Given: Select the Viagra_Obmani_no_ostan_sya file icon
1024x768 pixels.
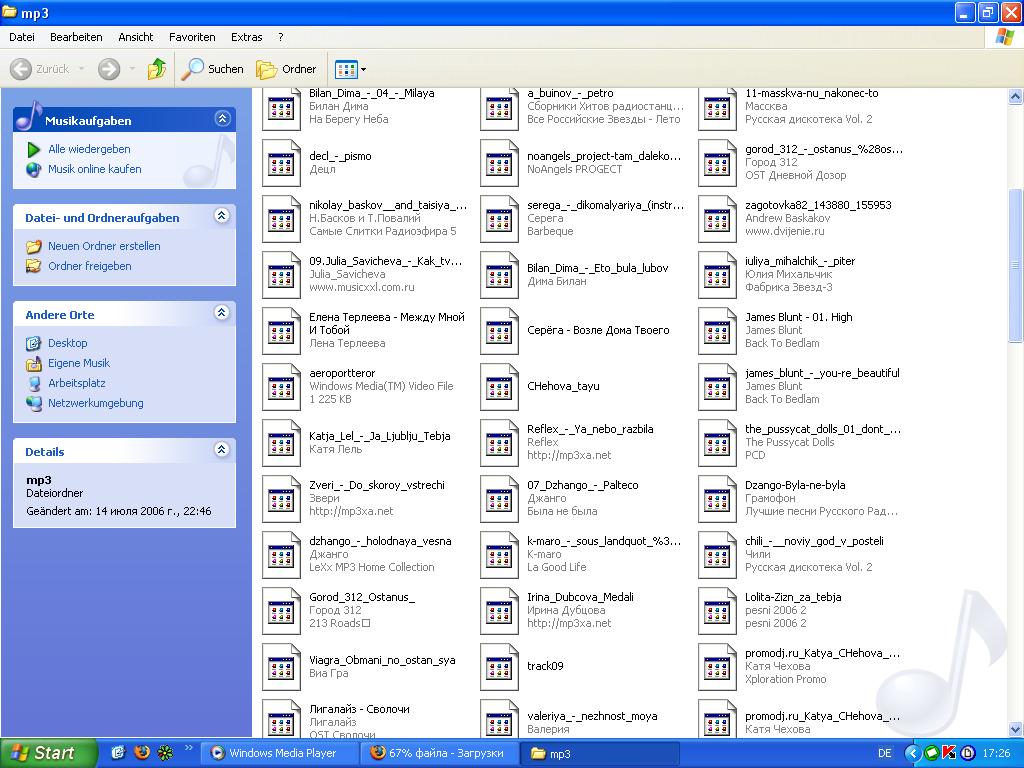Looking at the screenshot, I should pyautogui.click(x=281, y=667).
